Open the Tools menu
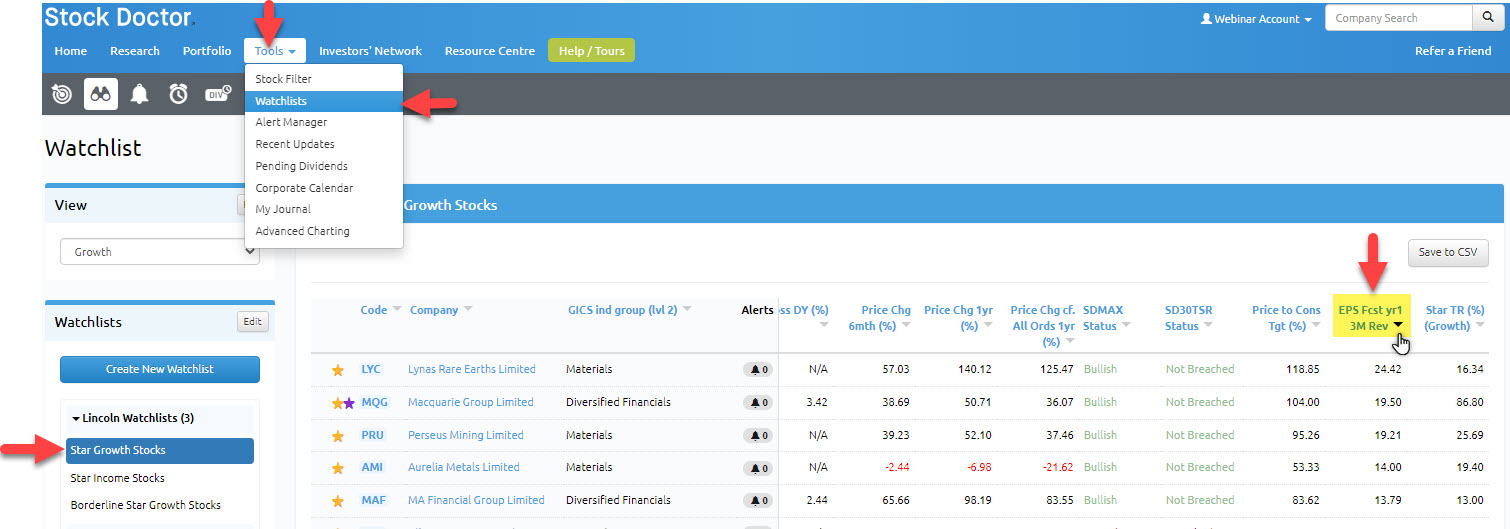 click(275, 51)
